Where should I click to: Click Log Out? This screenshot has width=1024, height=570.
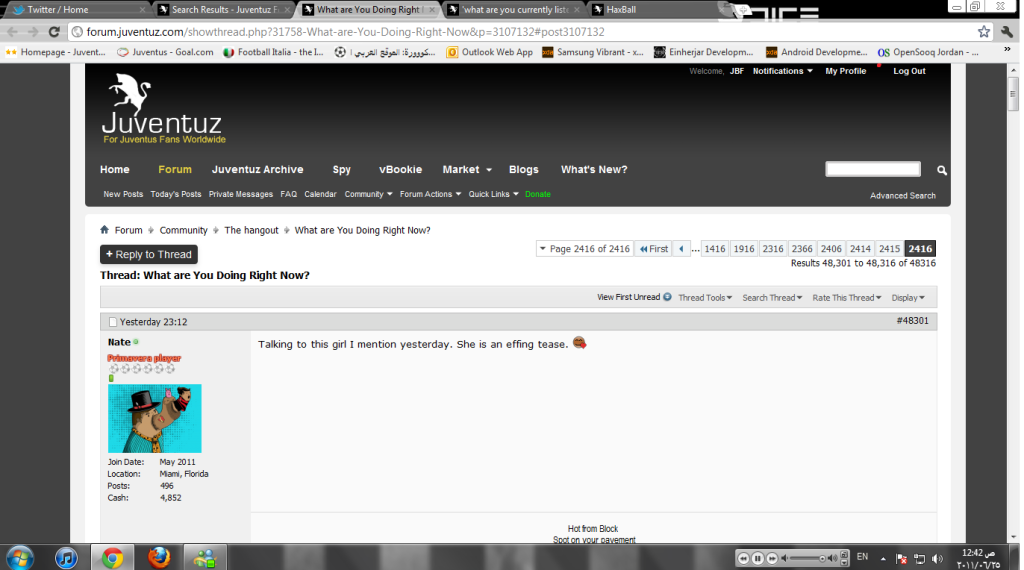909,71
